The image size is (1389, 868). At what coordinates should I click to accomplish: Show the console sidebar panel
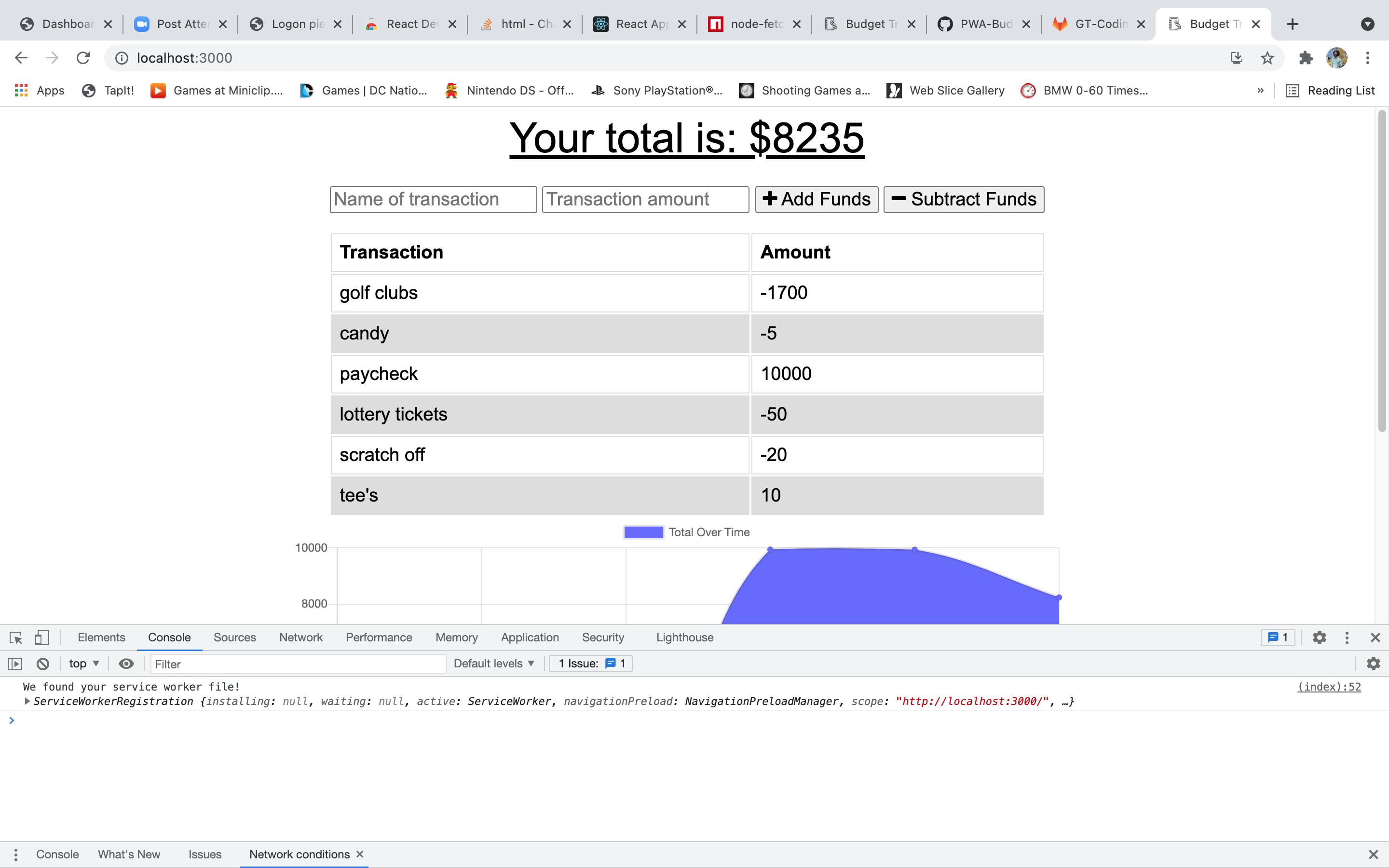coord(15,664)
